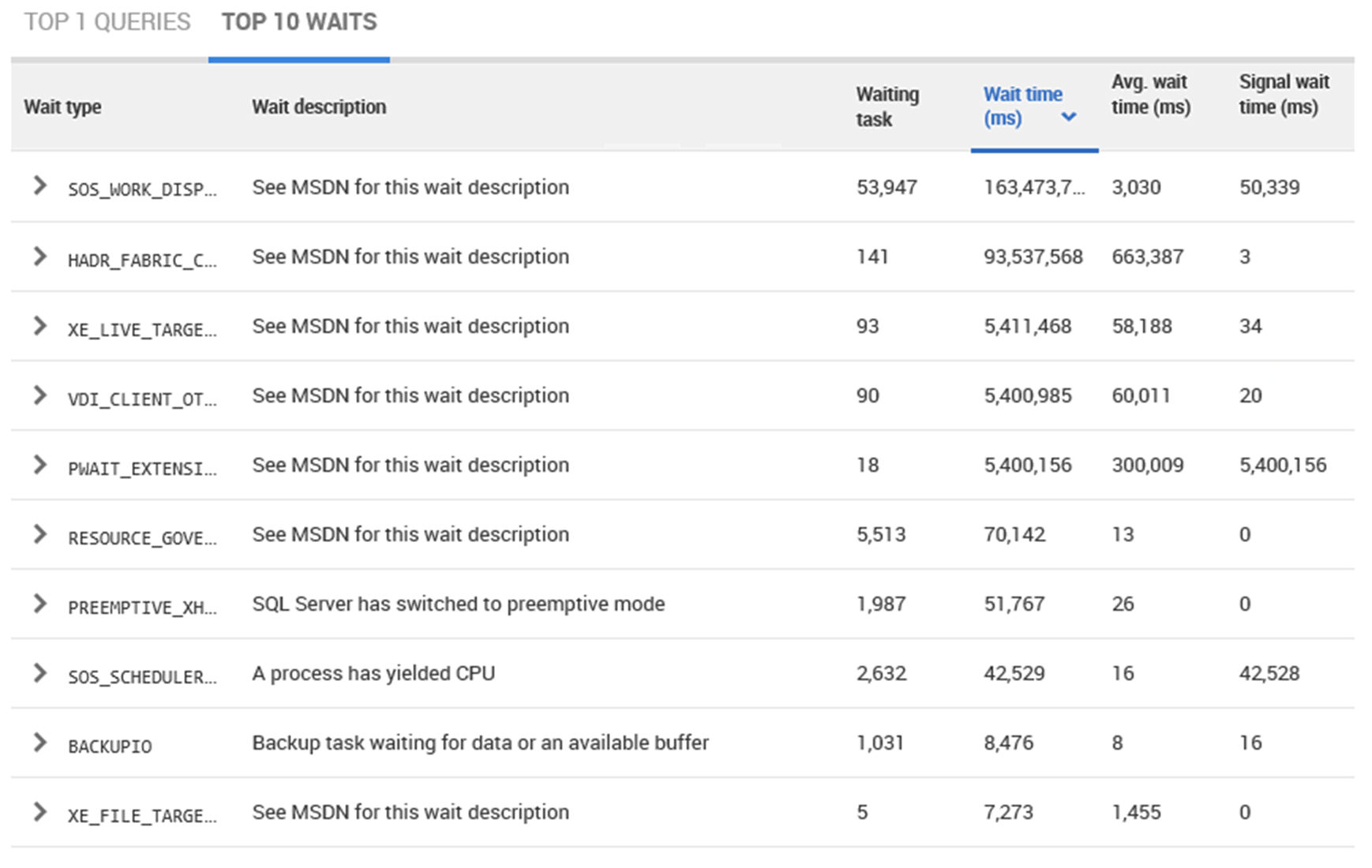Expand the PWAIT_EXTENSI... wait row

point(39,464)
